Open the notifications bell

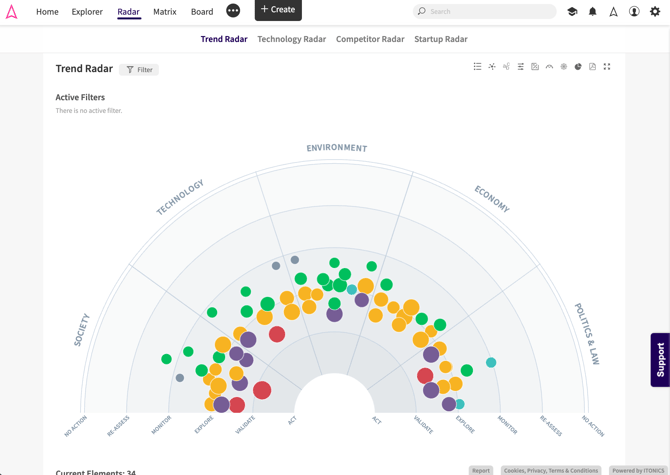pos(593,12)
